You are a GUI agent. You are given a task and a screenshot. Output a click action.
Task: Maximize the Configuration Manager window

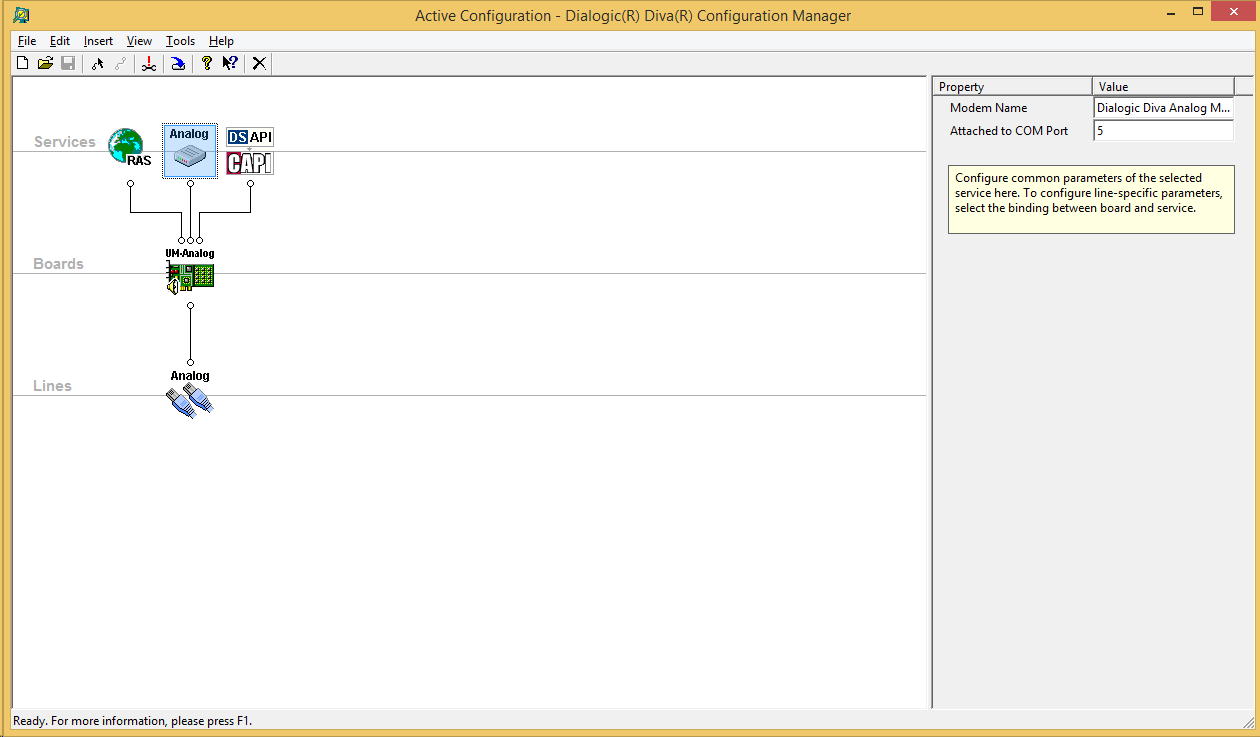[x=1199, y=12]
